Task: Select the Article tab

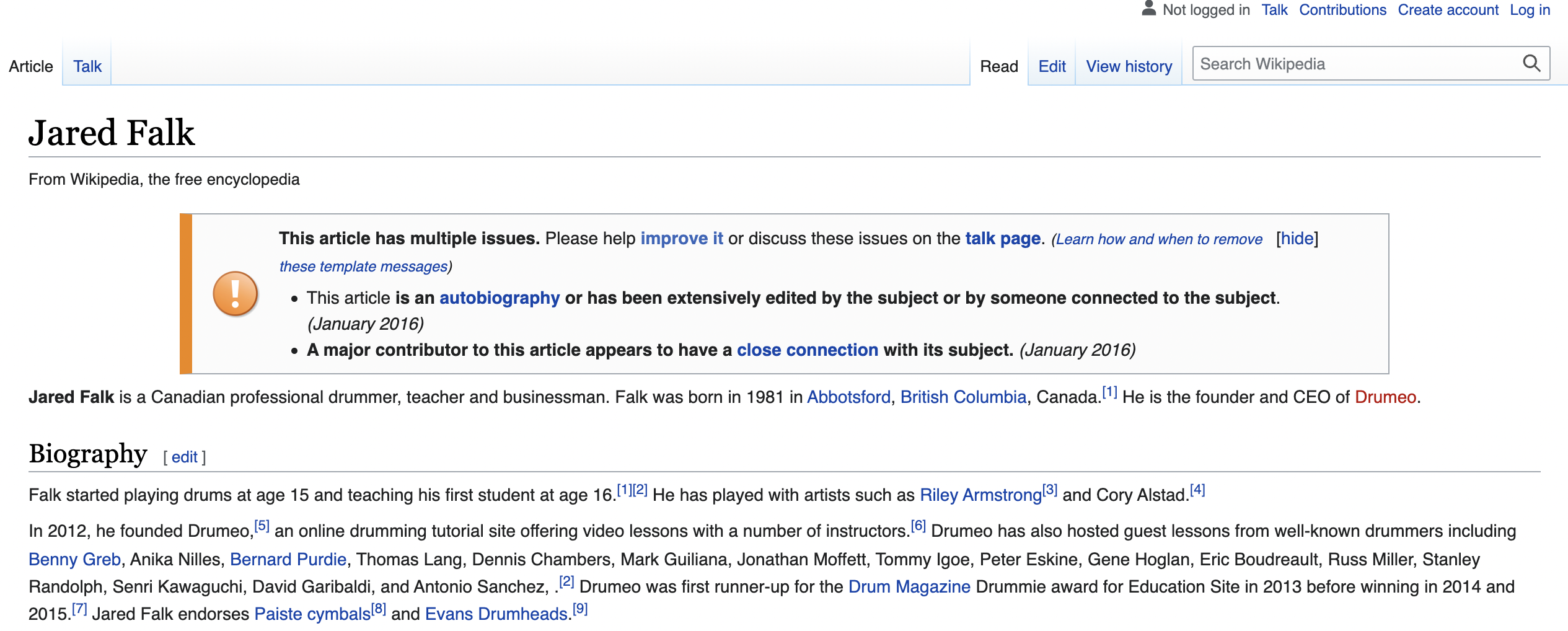Action: pyautogui.click(x=31, y=66)
